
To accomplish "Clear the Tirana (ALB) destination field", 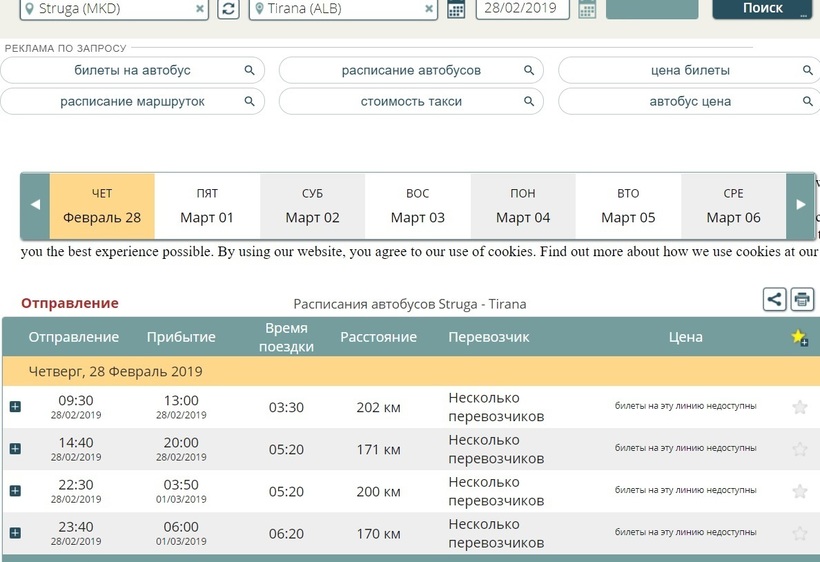I will tap(429, 9).
